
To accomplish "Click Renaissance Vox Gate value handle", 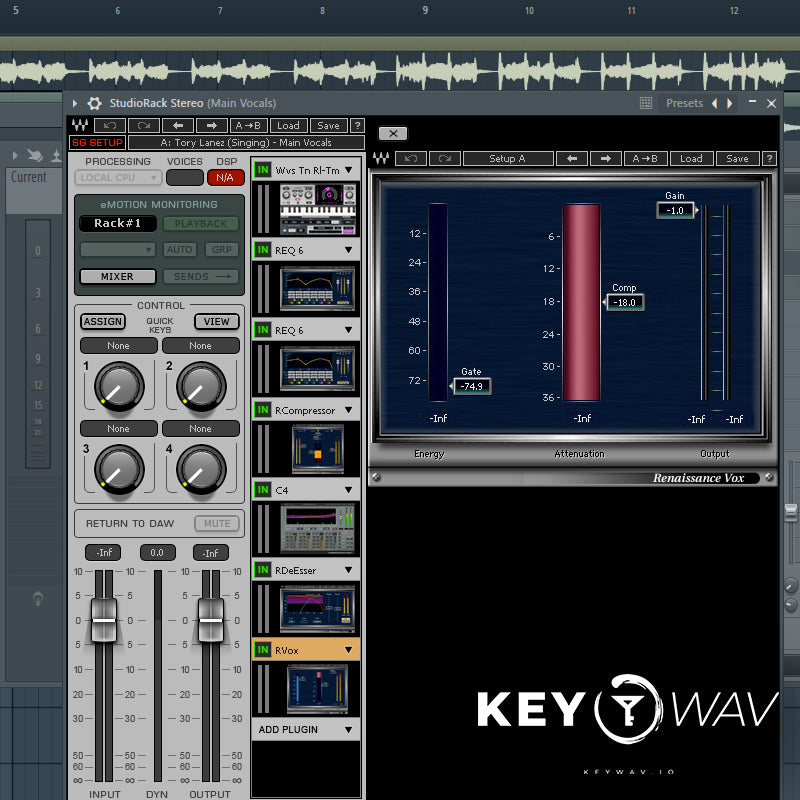I will (x=471, y=386).
